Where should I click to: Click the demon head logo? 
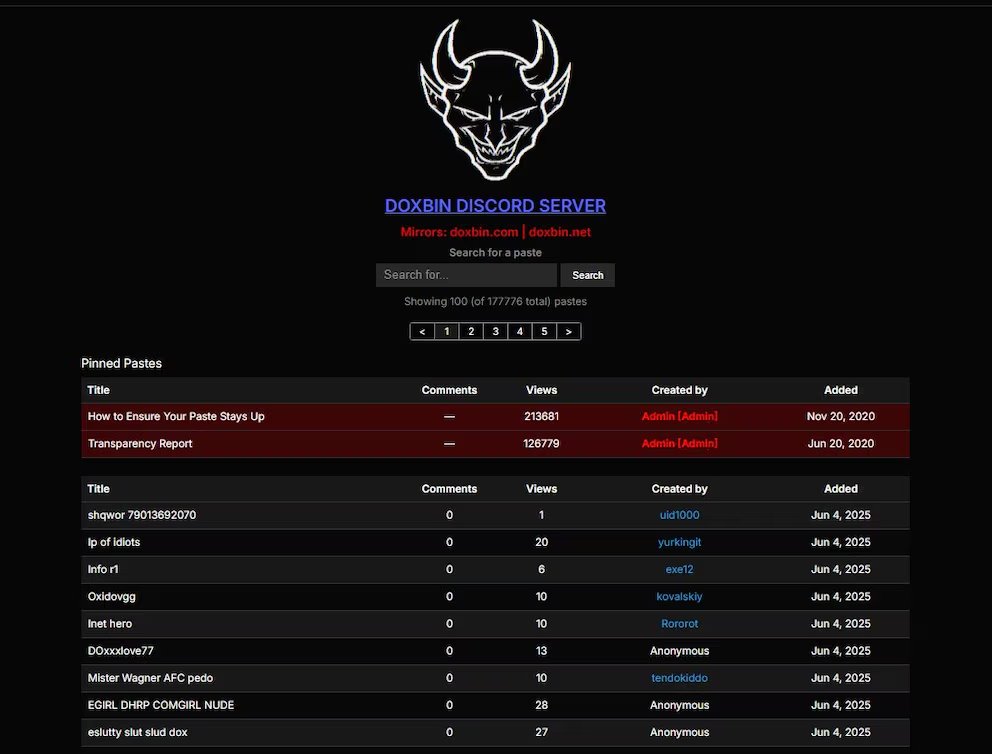[495, 100]
